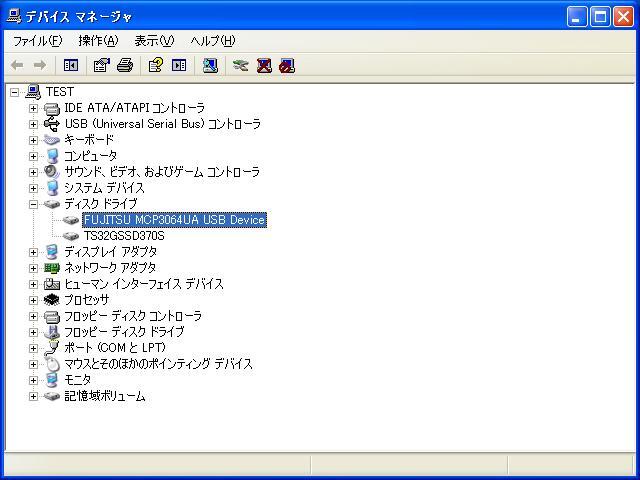
Task: Select the プロセッサ category label
Action: click(87, 300)
